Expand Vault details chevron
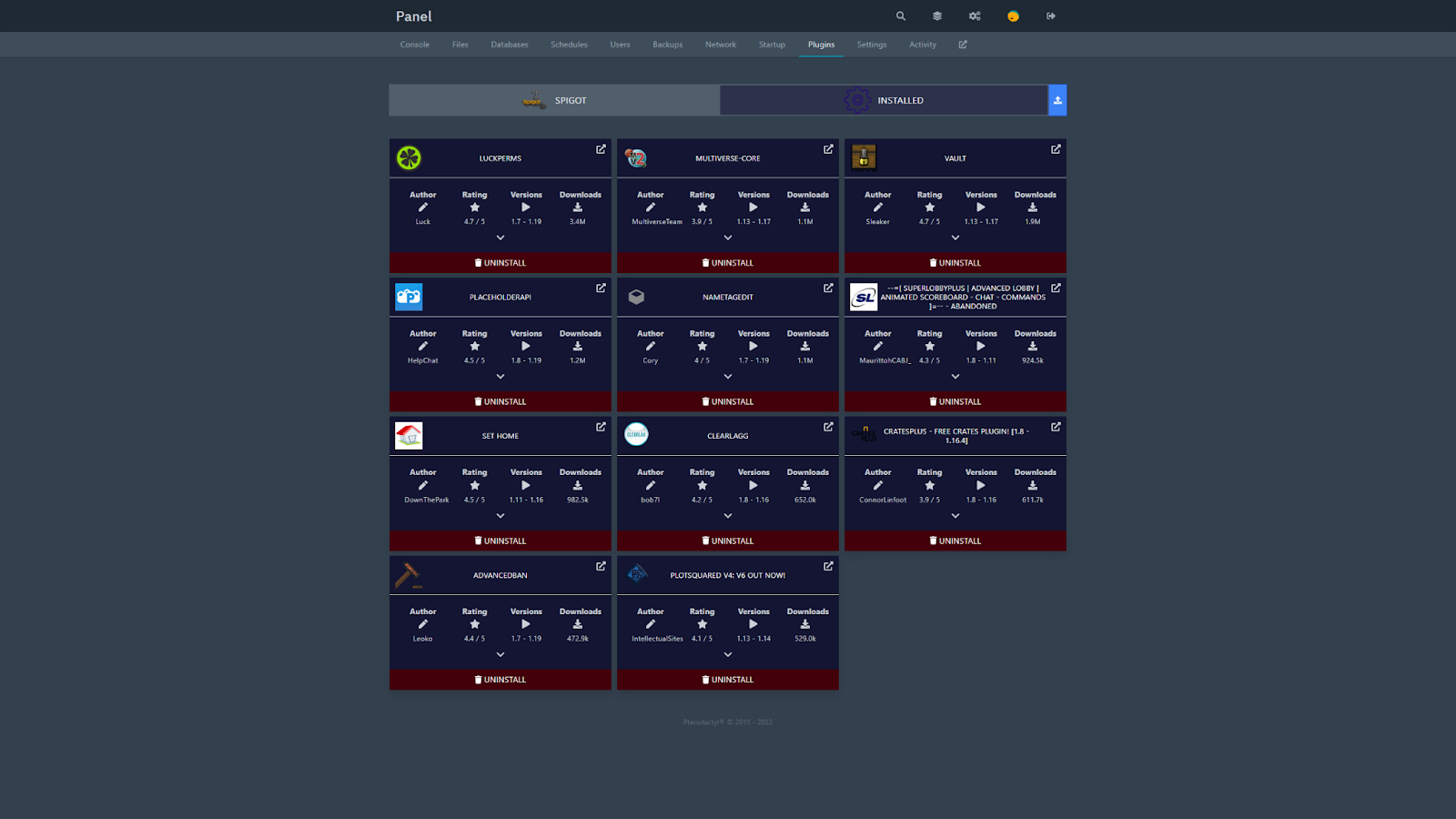 click(x=955, y=238)
